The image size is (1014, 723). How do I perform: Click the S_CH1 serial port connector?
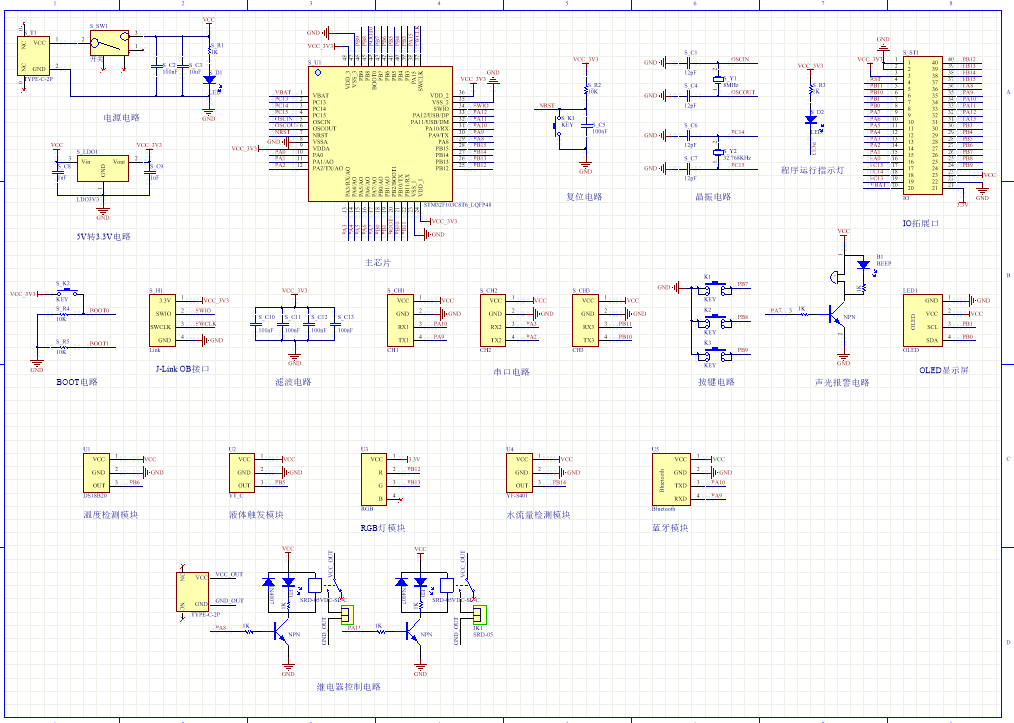(402, 319)
